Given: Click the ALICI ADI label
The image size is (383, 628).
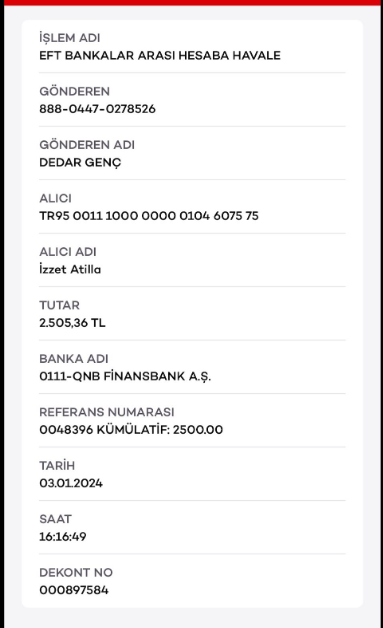Looking at the screenshot, I should point(68,252).
